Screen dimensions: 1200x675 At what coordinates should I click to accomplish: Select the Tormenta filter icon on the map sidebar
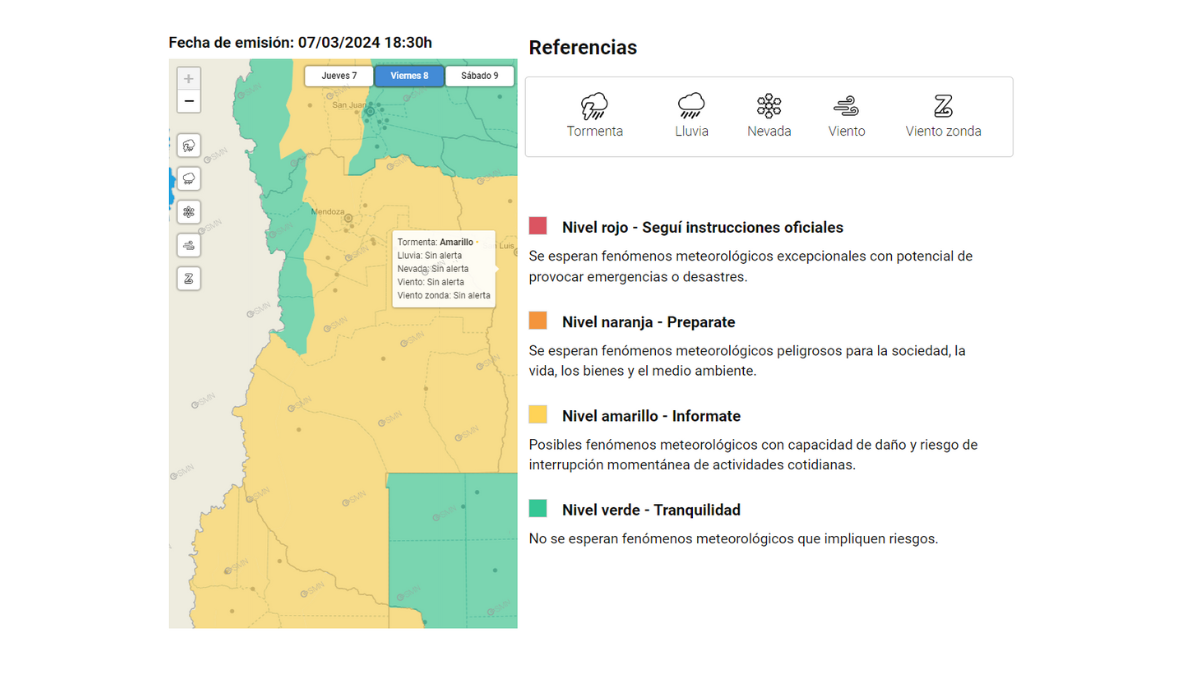coord(189,145)
